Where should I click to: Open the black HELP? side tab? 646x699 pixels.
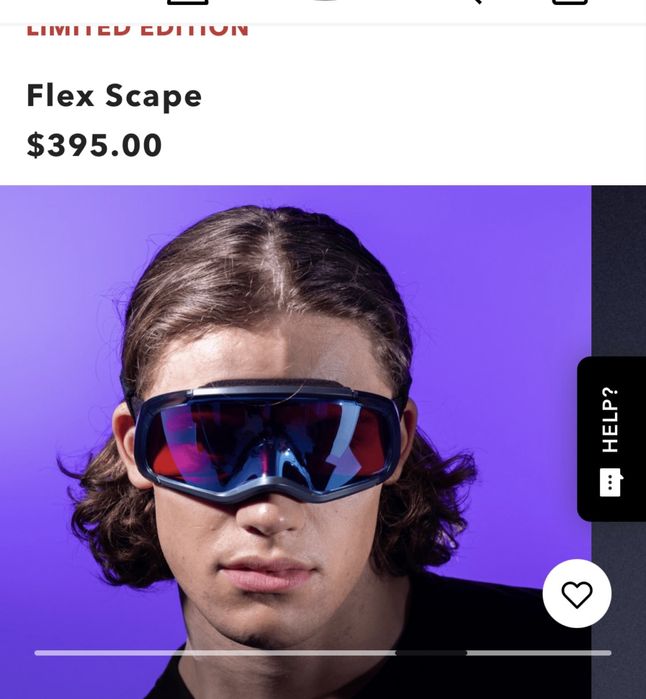coord(611,439)
